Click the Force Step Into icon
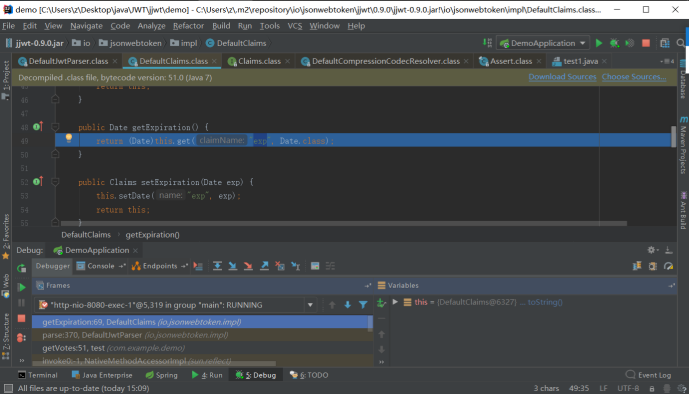Screen dimensions: 689x394 point(248,266)
